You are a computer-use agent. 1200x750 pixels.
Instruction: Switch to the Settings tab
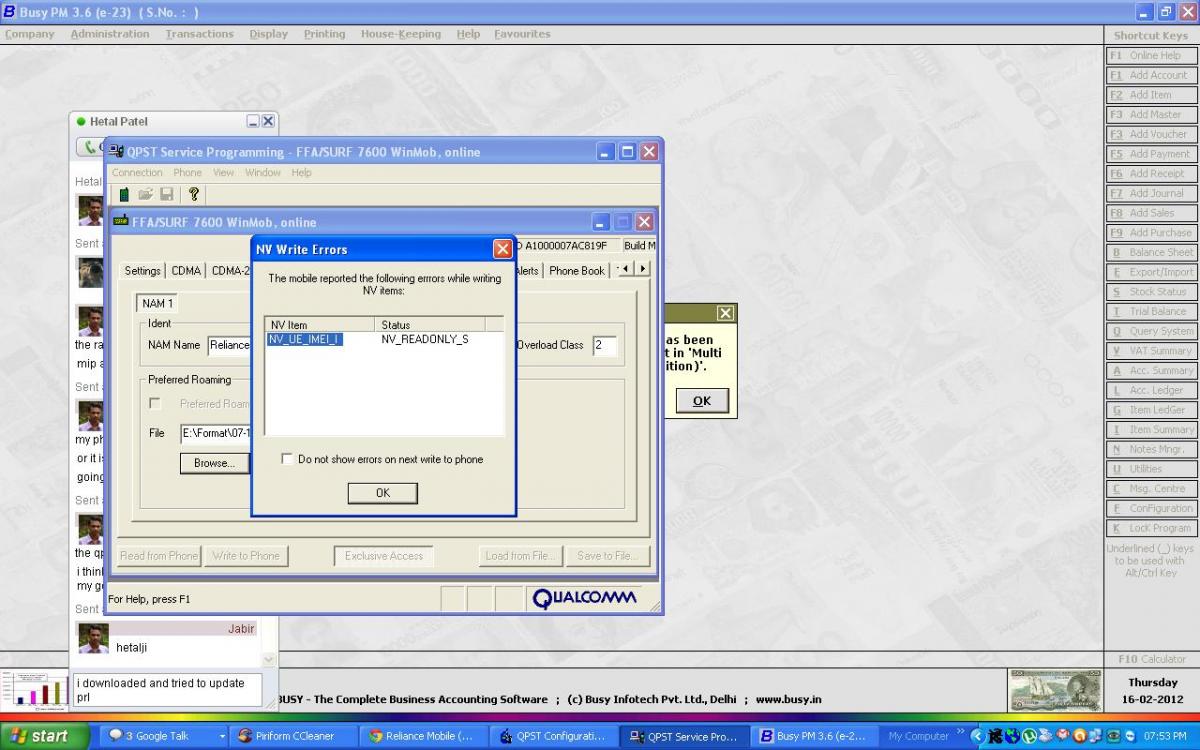coord(143,271)
